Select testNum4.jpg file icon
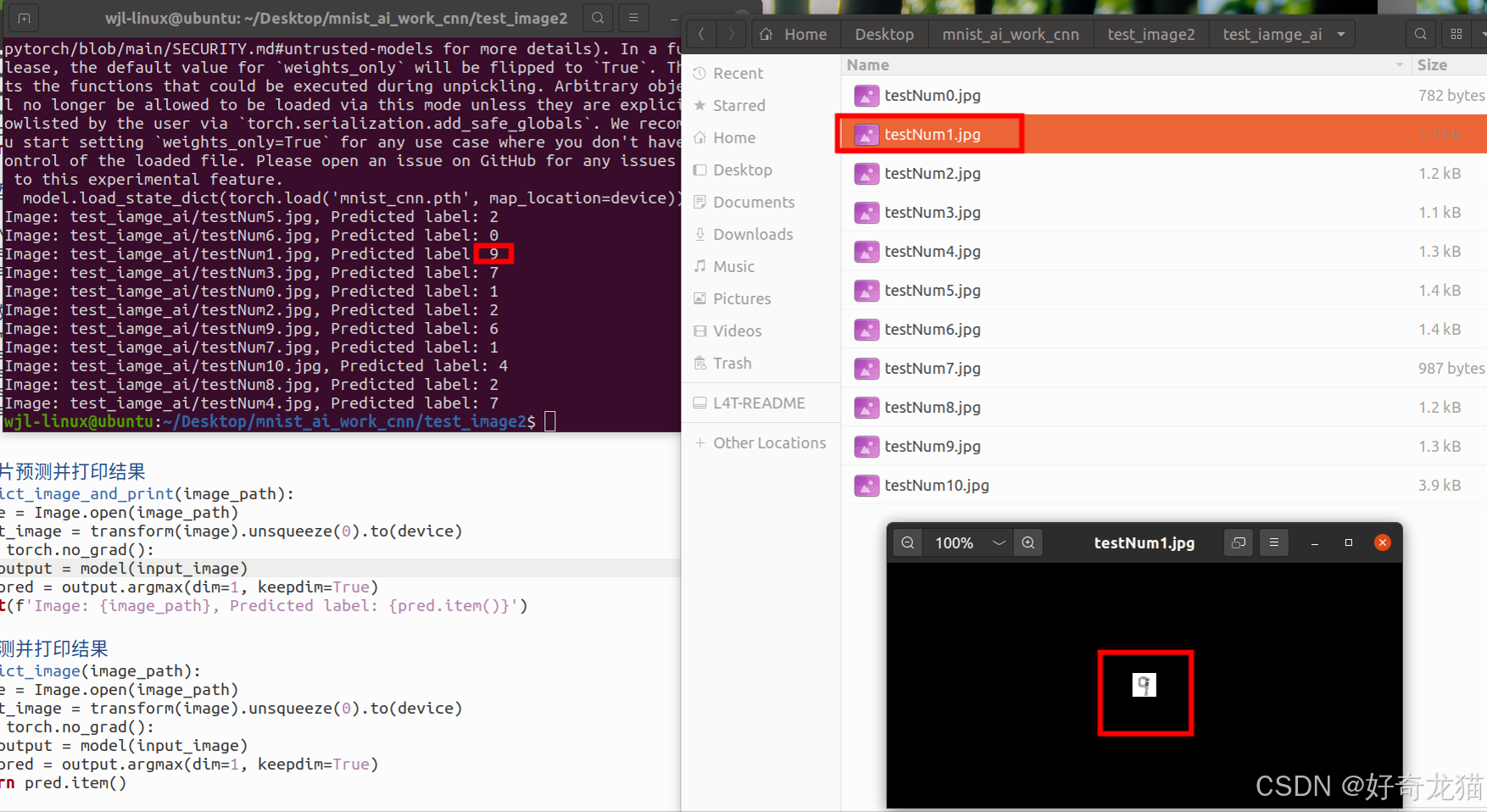The image size is (1487, 812). pyautogui.click(x=866, y=252)
